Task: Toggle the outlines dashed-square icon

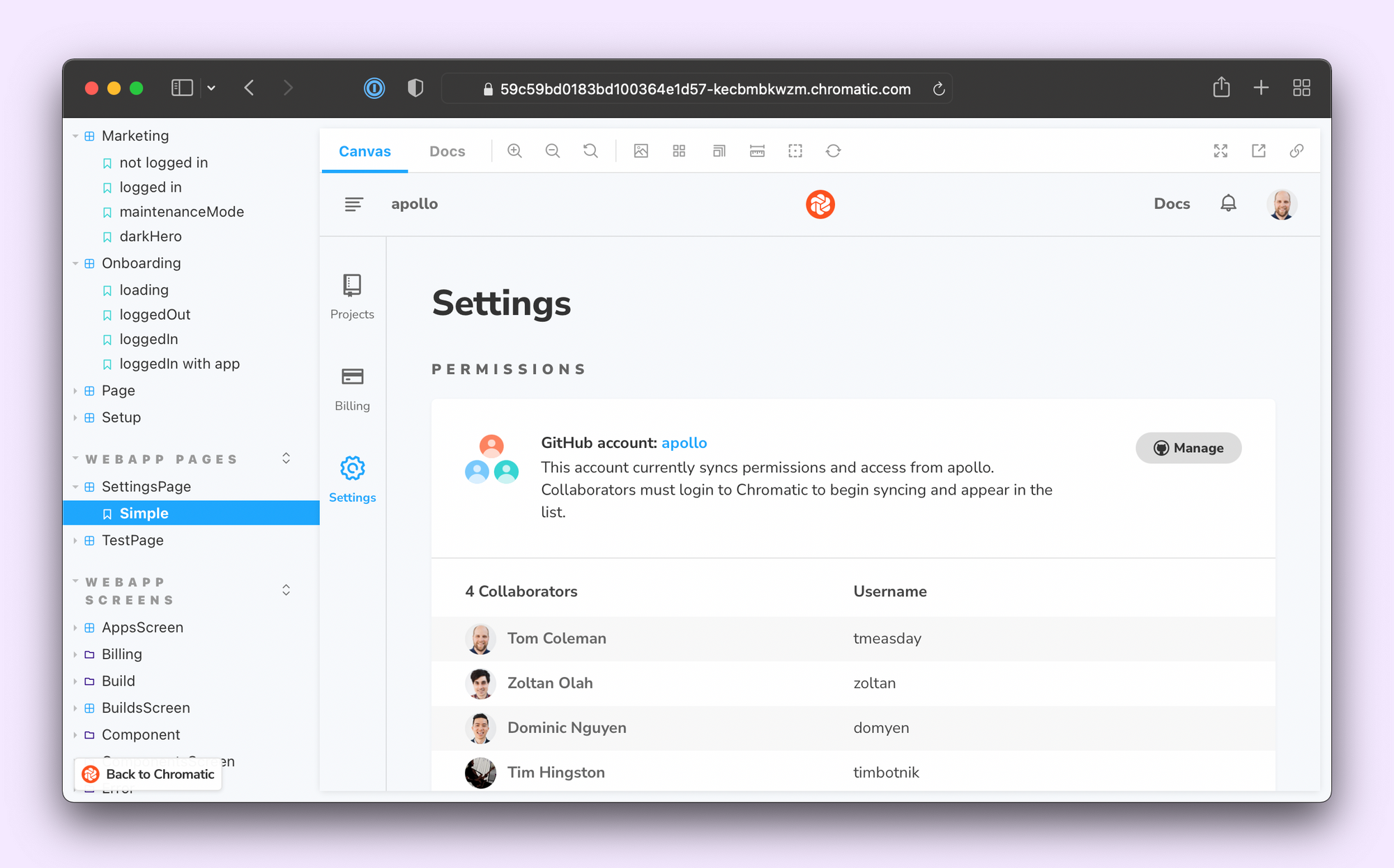Action: (795, 151)
